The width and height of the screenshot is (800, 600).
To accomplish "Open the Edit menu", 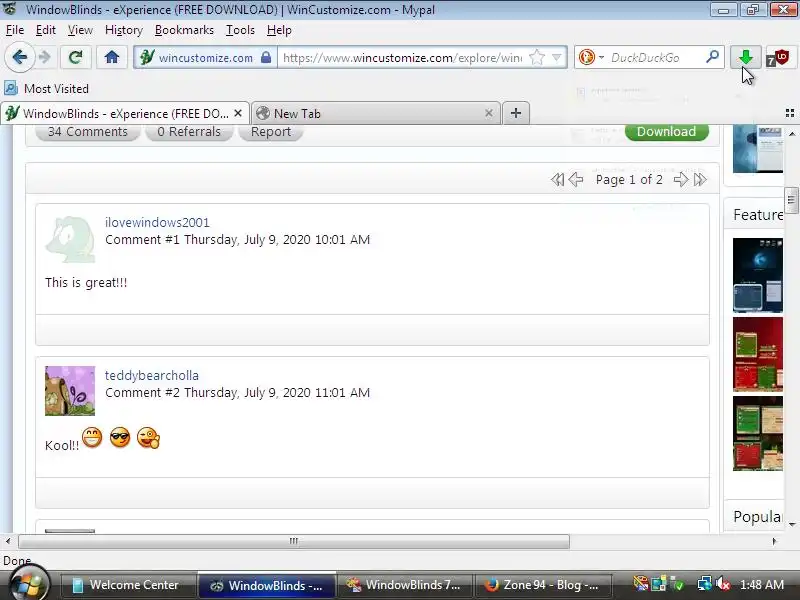I will [x=45, y=30].
